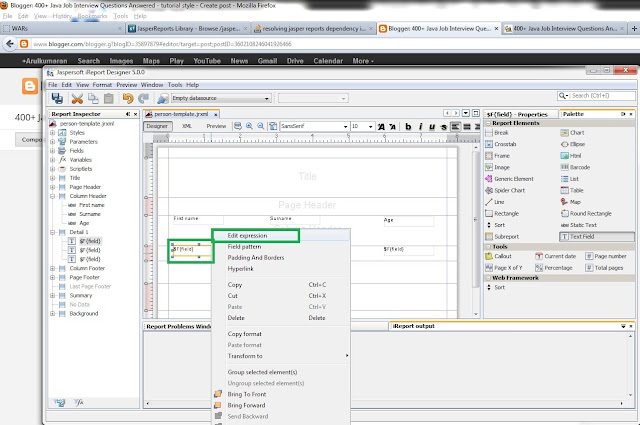
Task: Click the report query datasource icon
Action: pyautogui.click(x=163, y=98)
